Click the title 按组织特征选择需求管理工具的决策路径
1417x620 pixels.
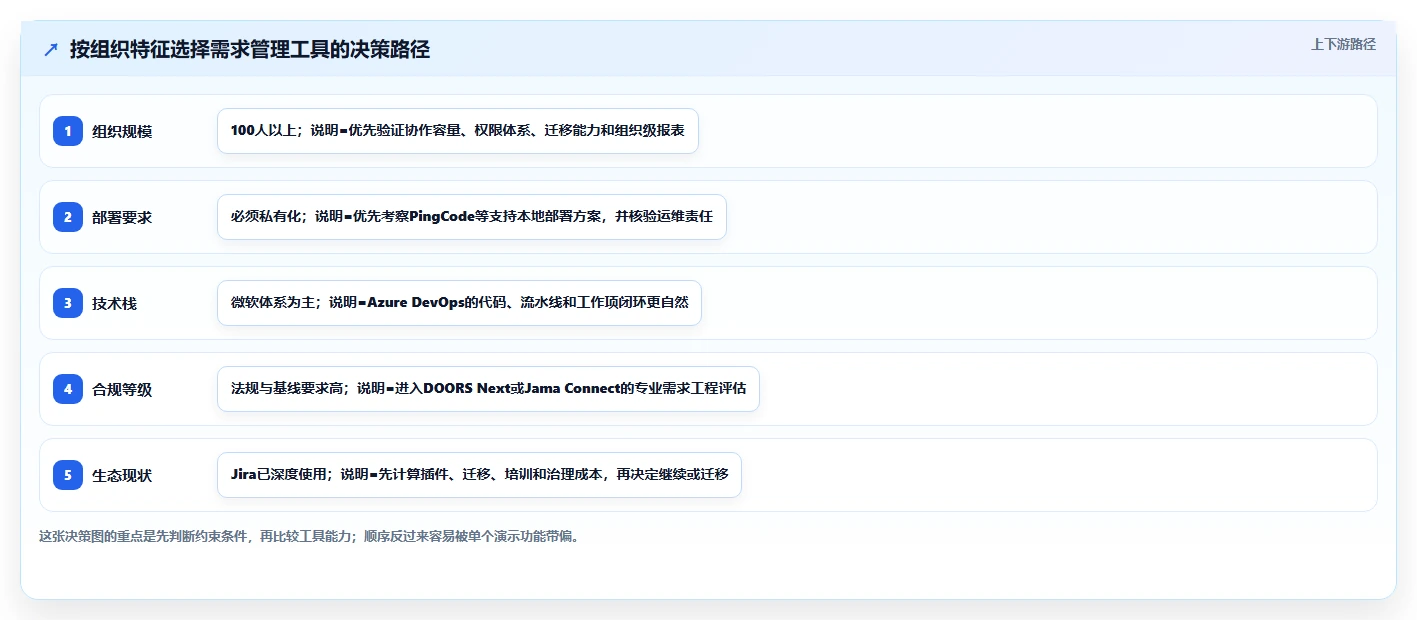point(250,49)
